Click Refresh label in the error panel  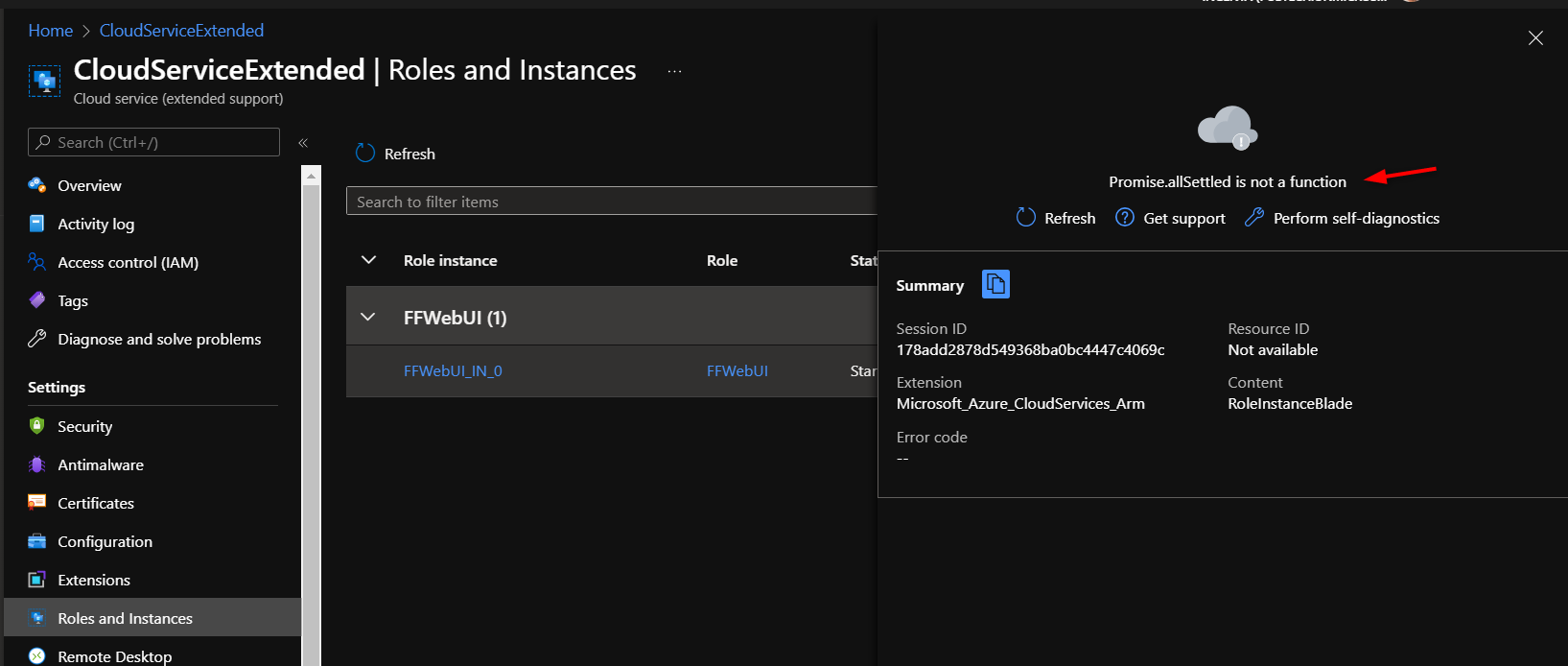pyautogui.click(x=1069, y=218)
